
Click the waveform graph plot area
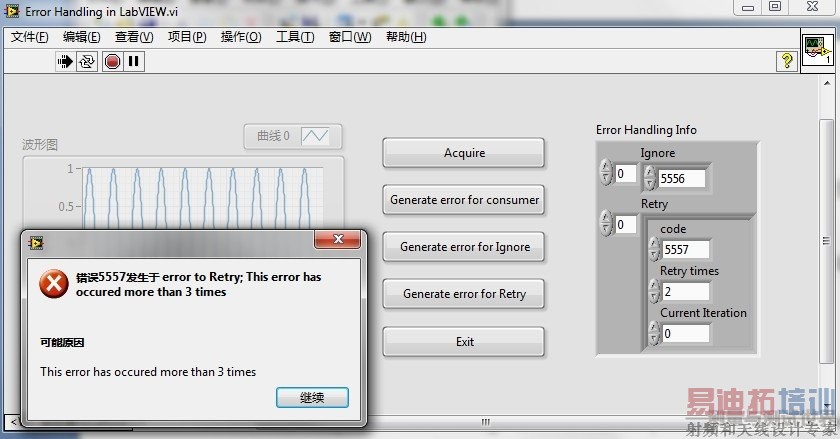tap(202, 197)
